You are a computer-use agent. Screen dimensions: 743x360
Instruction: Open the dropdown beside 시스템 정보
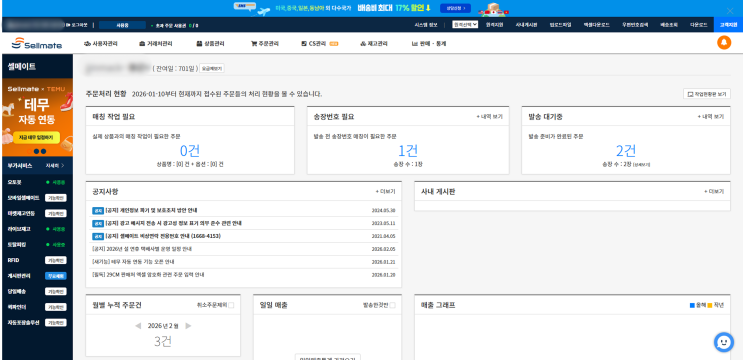coord(465,25)
